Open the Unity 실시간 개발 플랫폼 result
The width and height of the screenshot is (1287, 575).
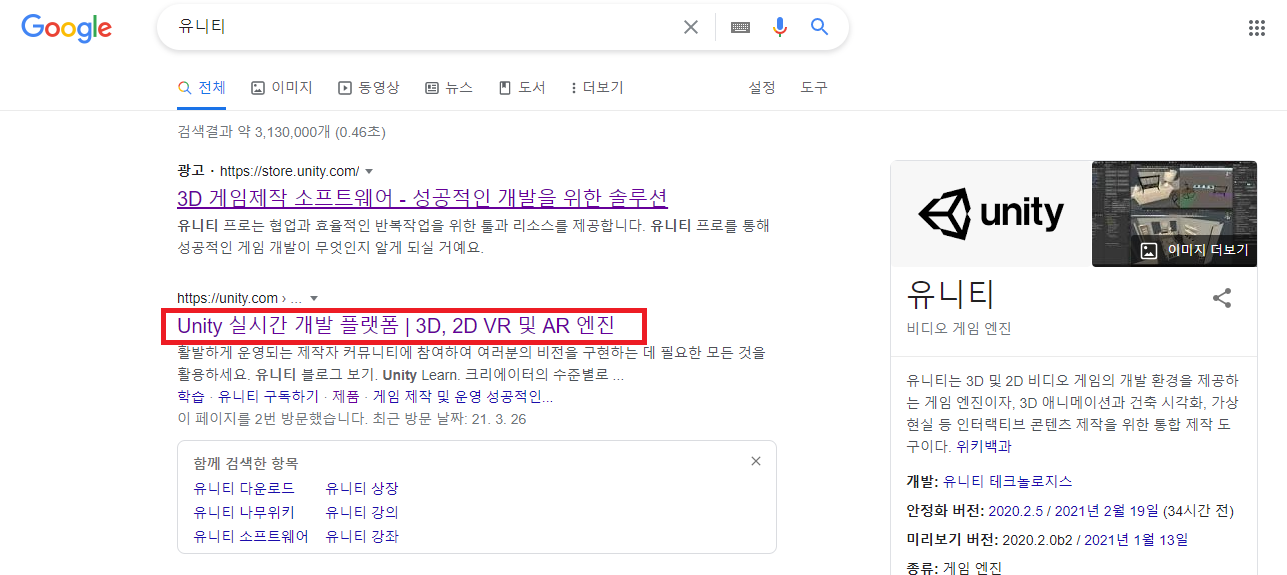396,325
